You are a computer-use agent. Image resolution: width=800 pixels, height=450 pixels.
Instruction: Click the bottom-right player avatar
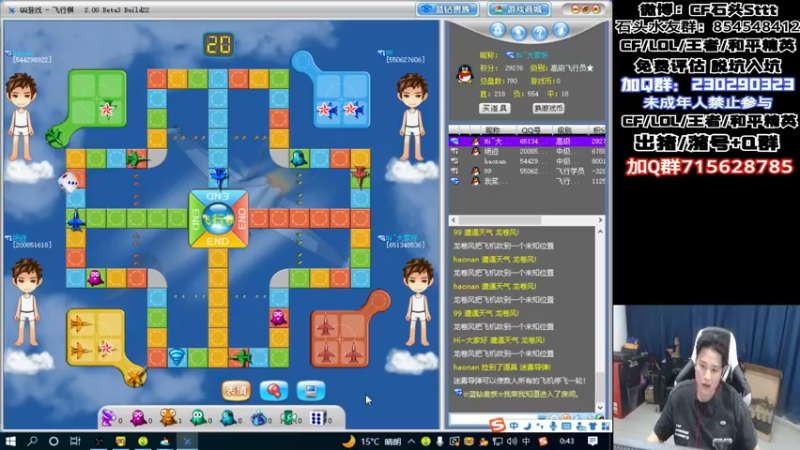point(418,303)
